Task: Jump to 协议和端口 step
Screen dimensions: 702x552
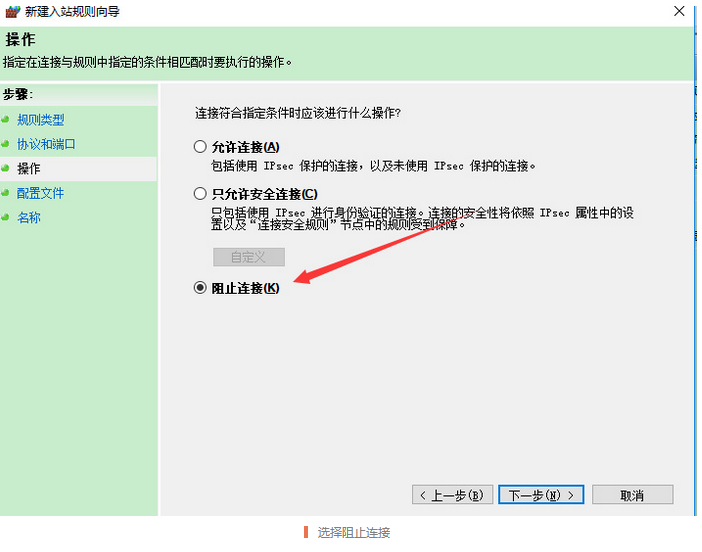Action: coord(46,144)
